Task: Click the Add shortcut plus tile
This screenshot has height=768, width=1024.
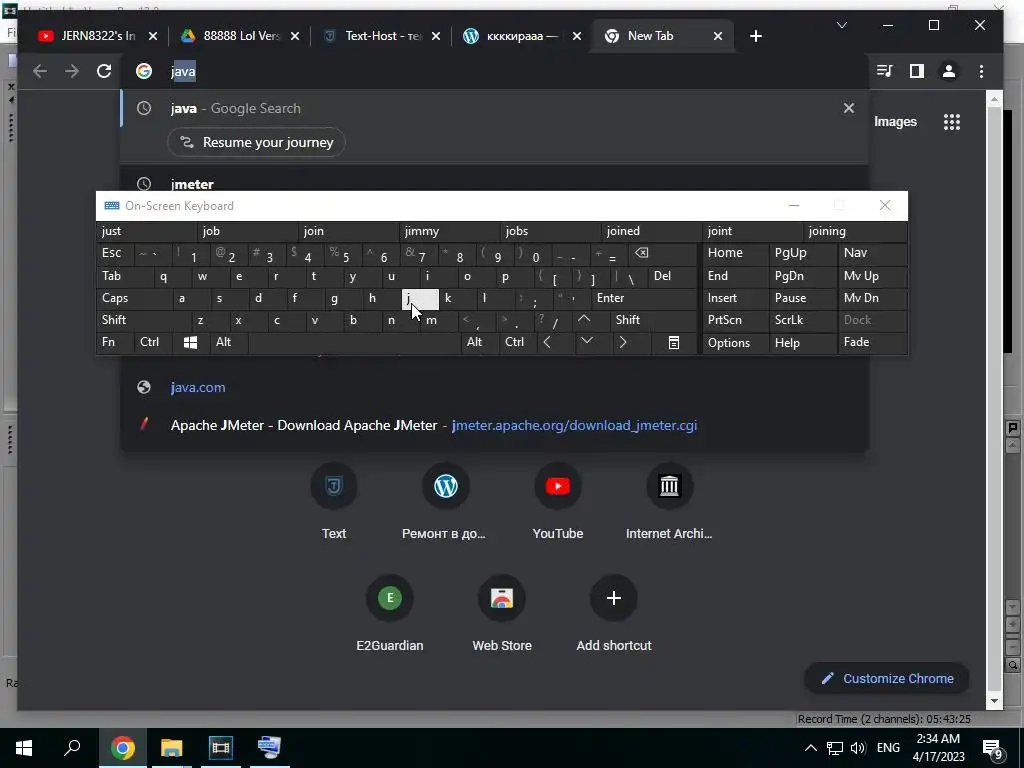Action: [614, 614]
